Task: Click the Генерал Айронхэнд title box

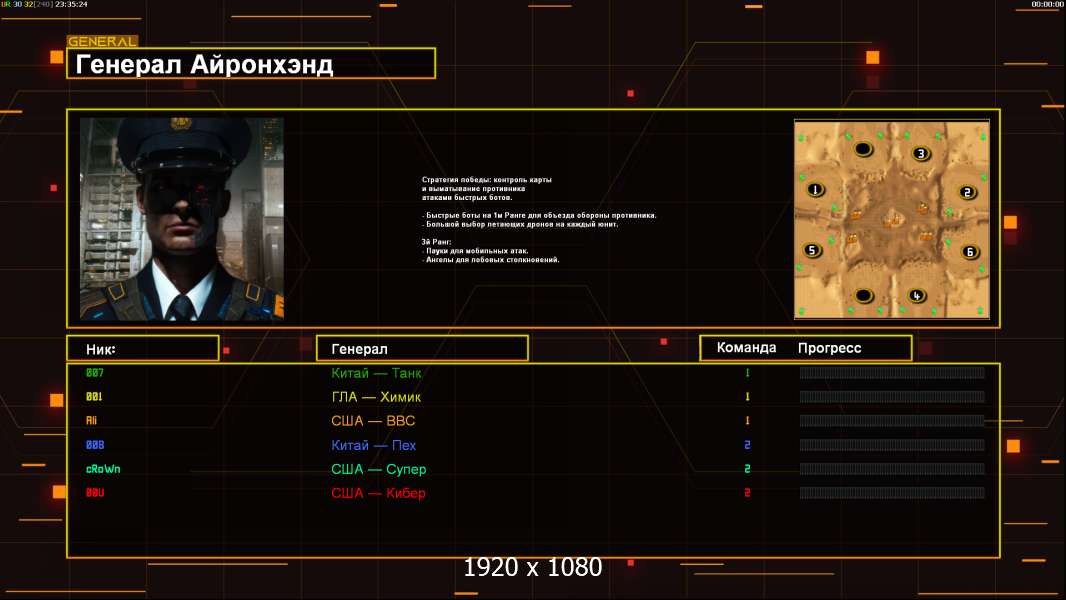Action: (x=251, y=63)
